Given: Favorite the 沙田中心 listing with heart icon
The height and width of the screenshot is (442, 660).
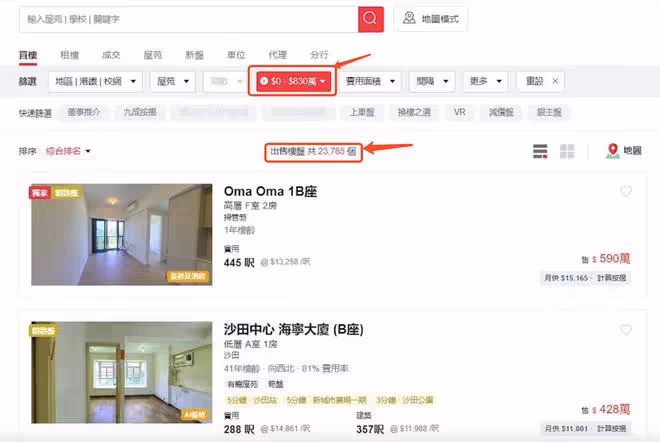Looking at the screenshot, I should coord(626,330).
